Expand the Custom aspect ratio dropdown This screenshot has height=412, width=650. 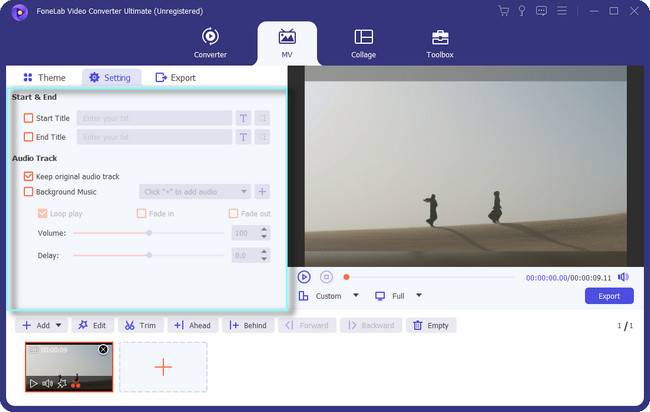[355, 296]
